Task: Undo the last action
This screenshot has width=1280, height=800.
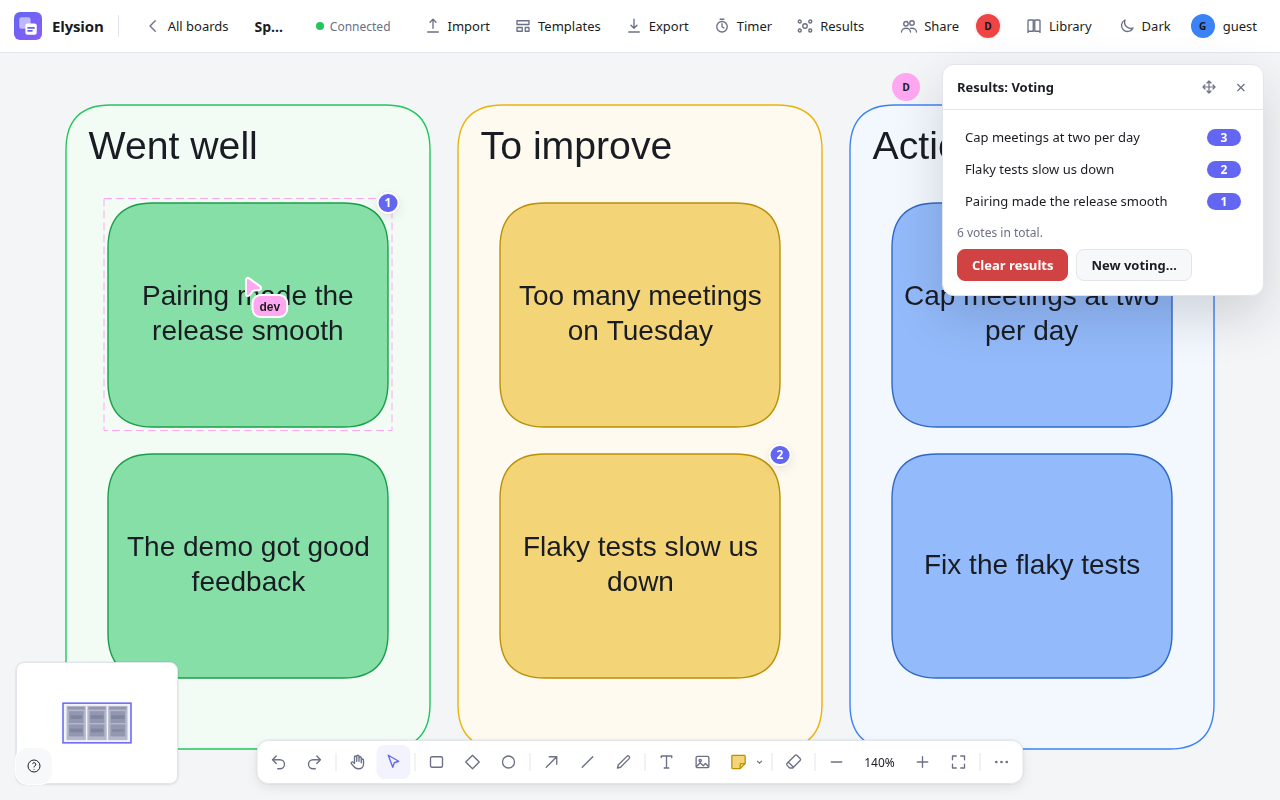Action: click(x=278, y=762)
